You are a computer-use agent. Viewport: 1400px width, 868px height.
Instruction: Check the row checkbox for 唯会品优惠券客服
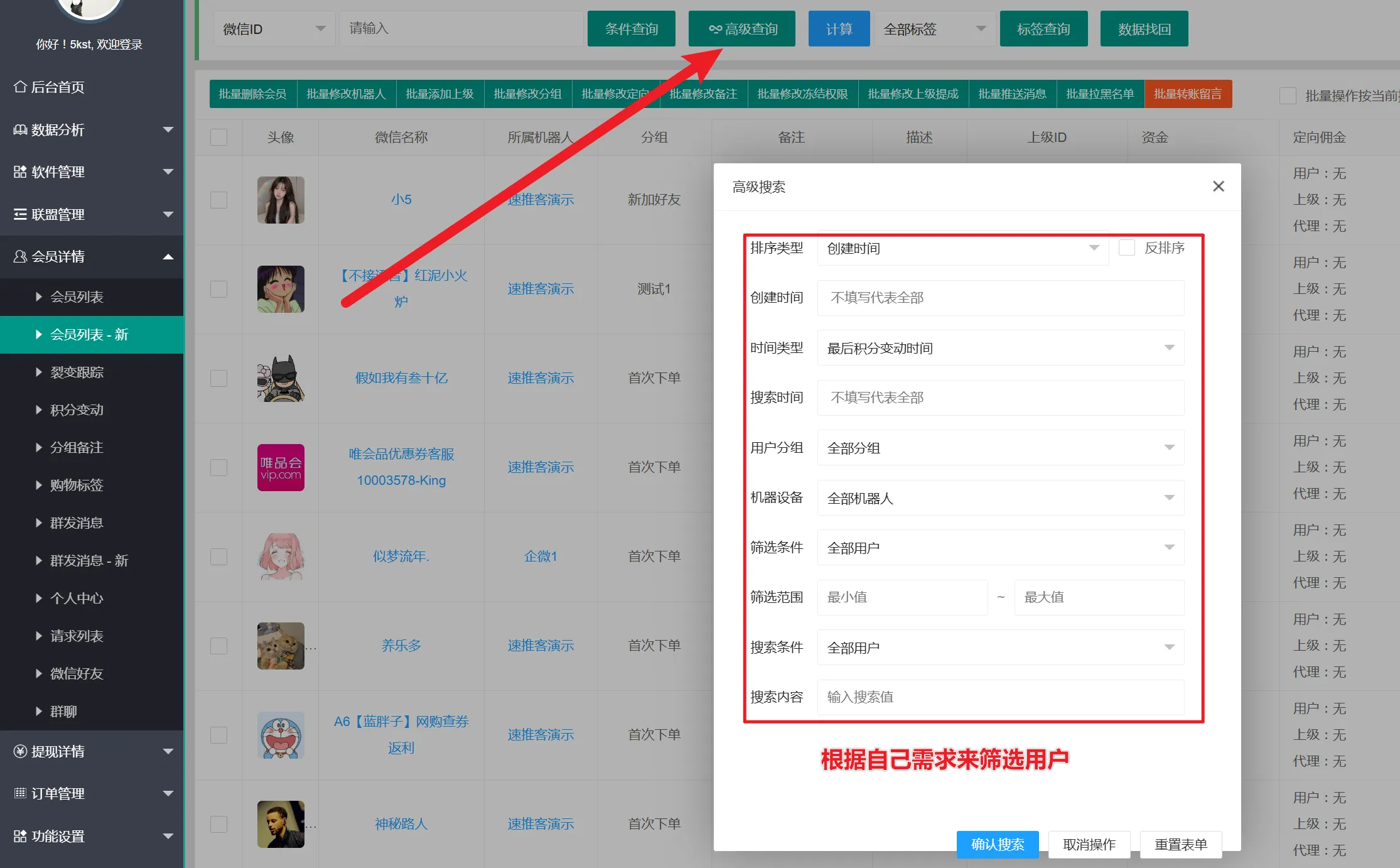coord(218,468)
